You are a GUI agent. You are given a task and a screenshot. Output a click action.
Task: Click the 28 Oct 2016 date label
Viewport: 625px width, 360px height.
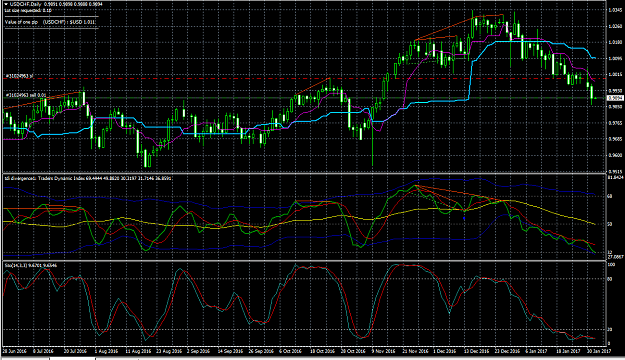pyautogui.click(x=354, y=351)
